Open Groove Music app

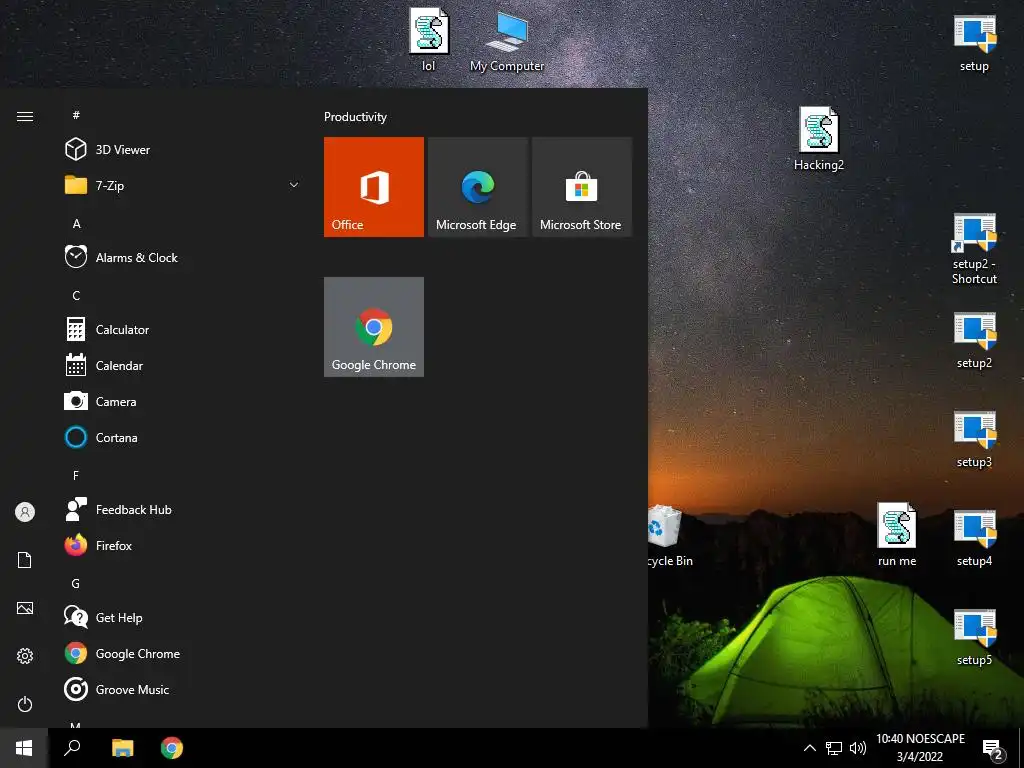click(183, 689)
